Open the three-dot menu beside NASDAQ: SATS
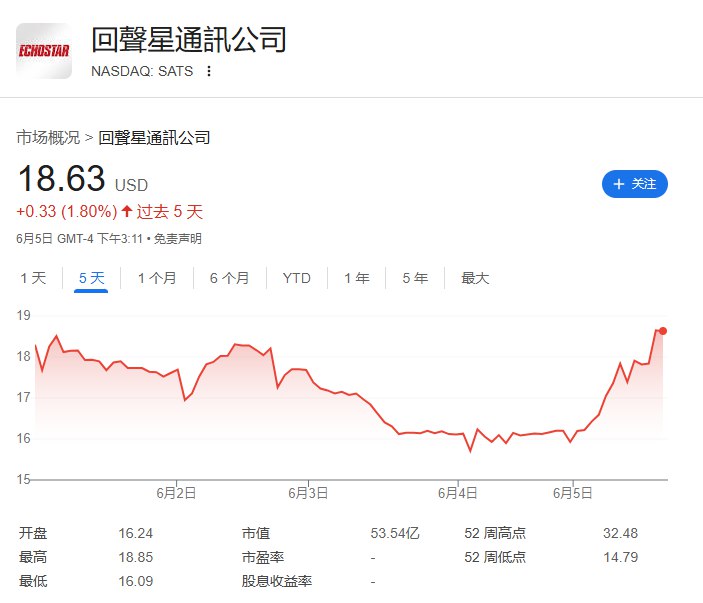Viewport: 703px width, 603px height. pos(208,71)
